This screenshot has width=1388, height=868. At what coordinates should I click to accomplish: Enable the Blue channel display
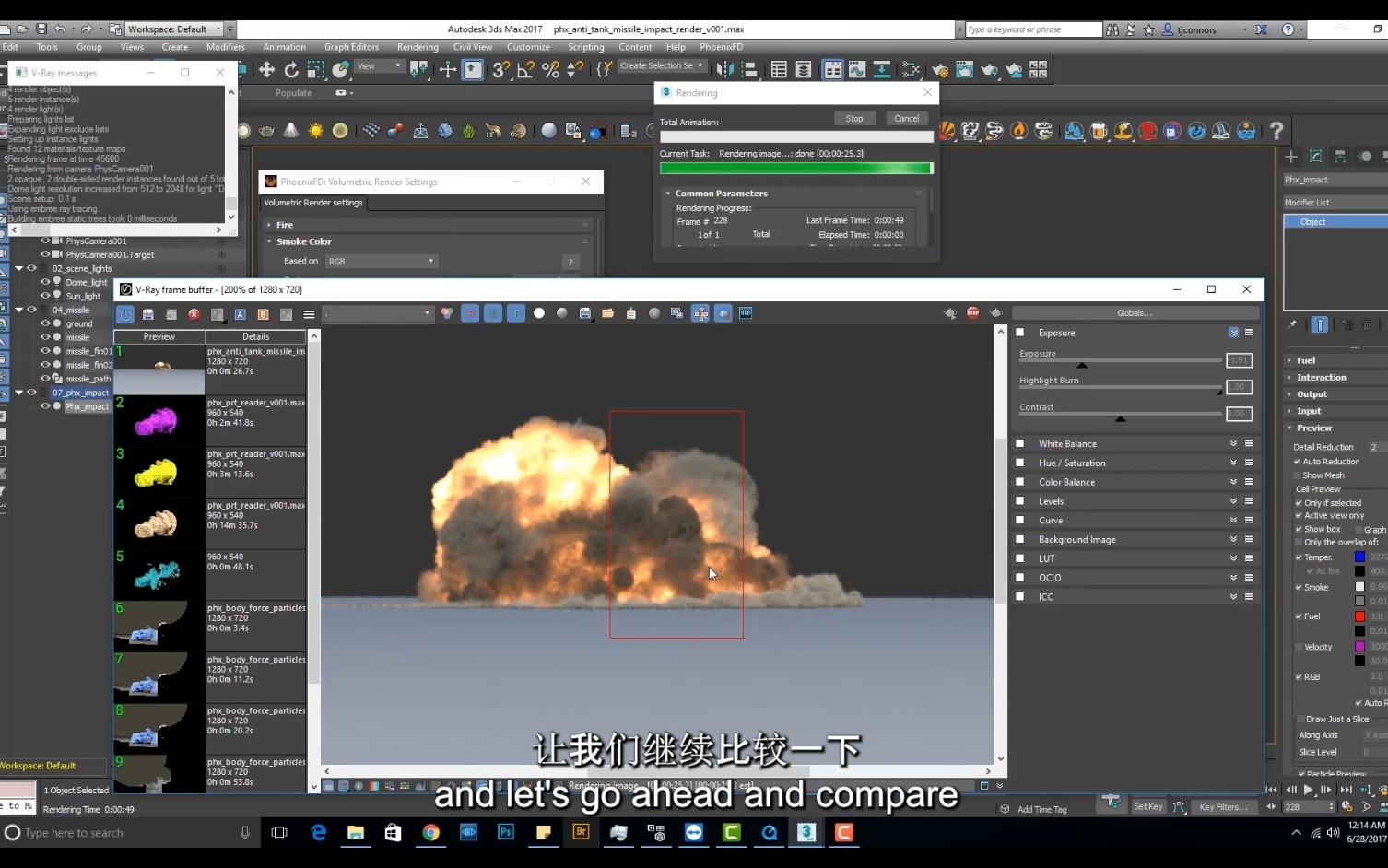516,313
